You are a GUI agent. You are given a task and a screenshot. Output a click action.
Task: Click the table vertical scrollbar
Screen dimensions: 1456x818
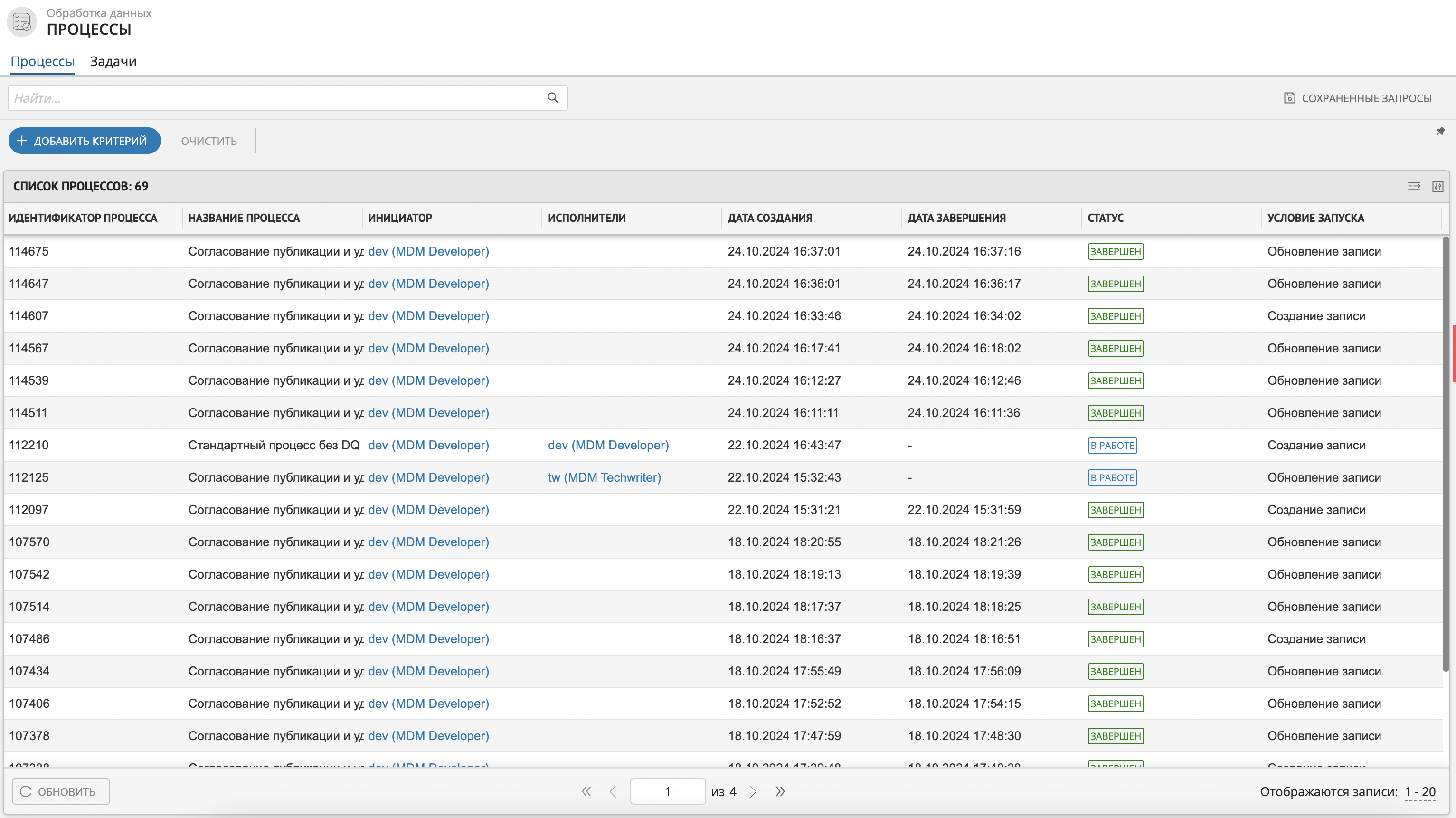1446,454
